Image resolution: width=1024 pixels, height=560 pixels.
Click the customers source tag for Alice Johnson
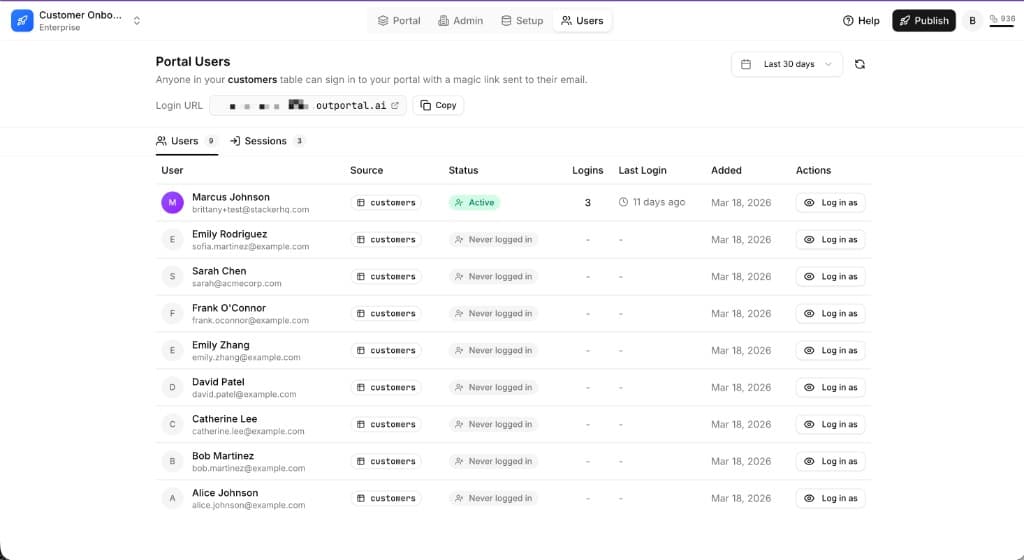coord(386,498)
